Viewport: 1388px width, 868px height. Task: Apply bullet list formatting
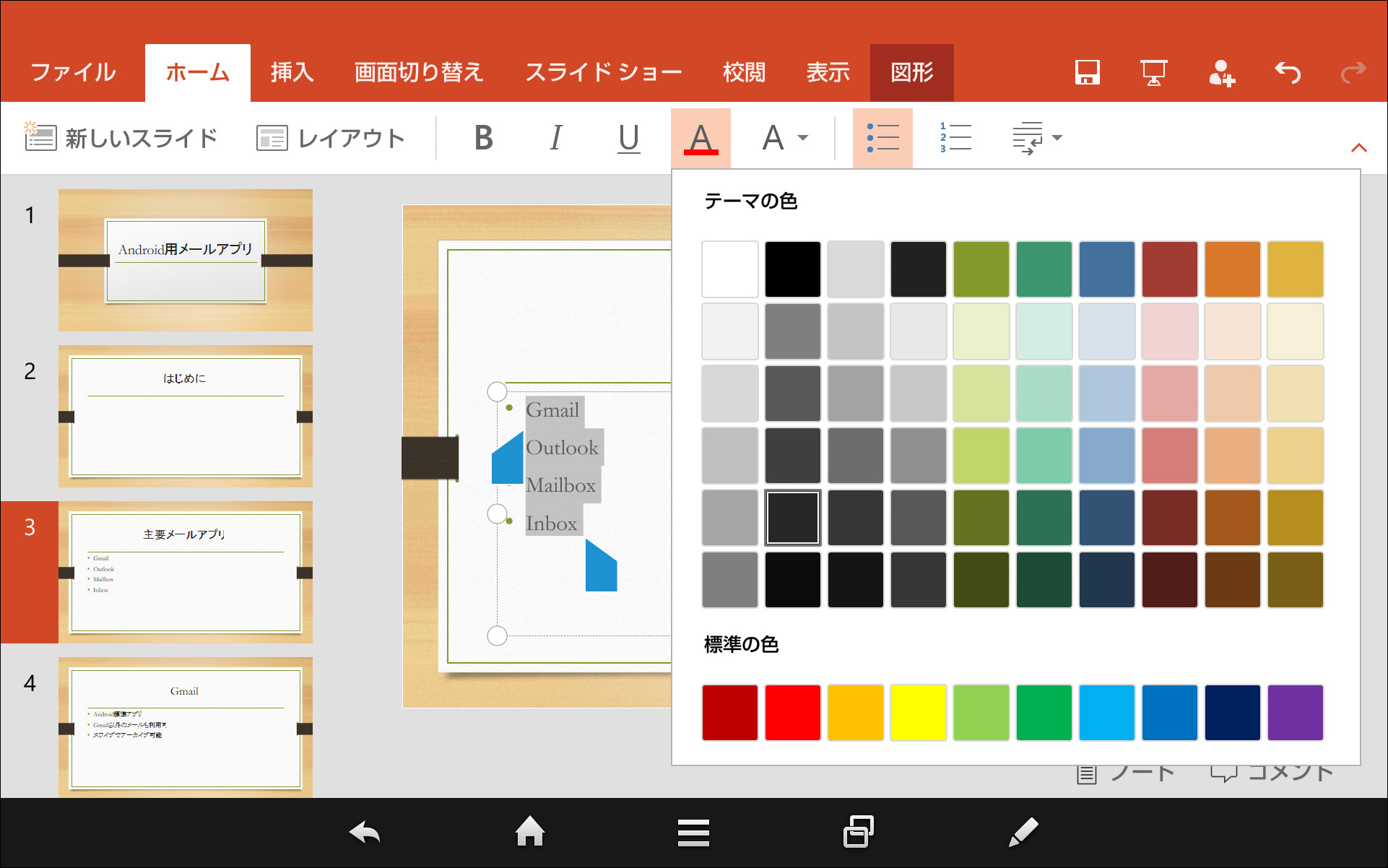click(882, 138)
